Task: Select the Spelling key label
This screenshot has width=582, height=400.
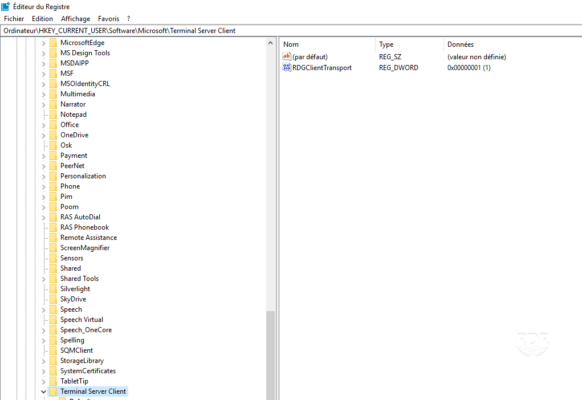Action: [72, 340]
